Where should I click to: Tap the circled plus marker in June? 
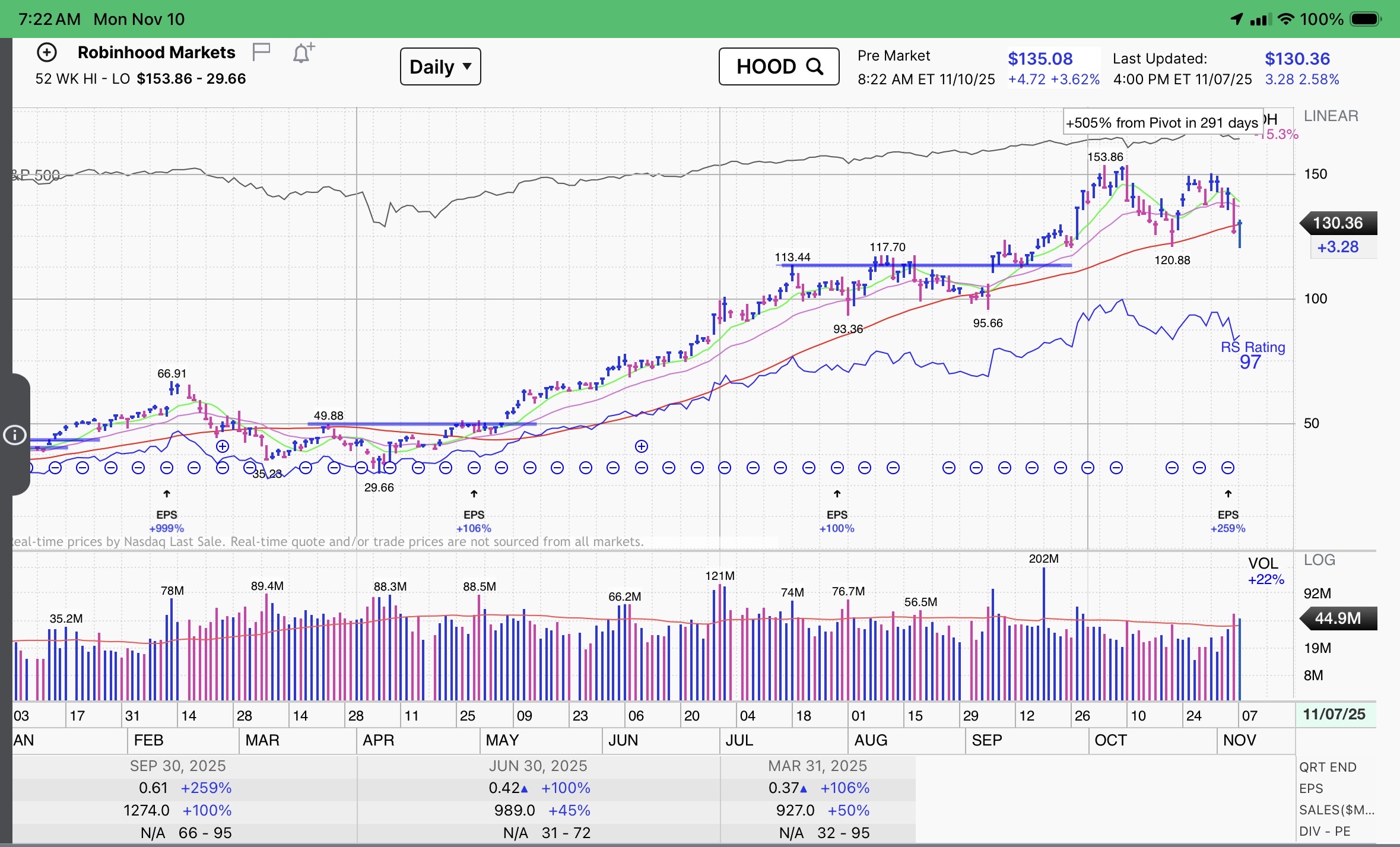click(x=642, y=446)
